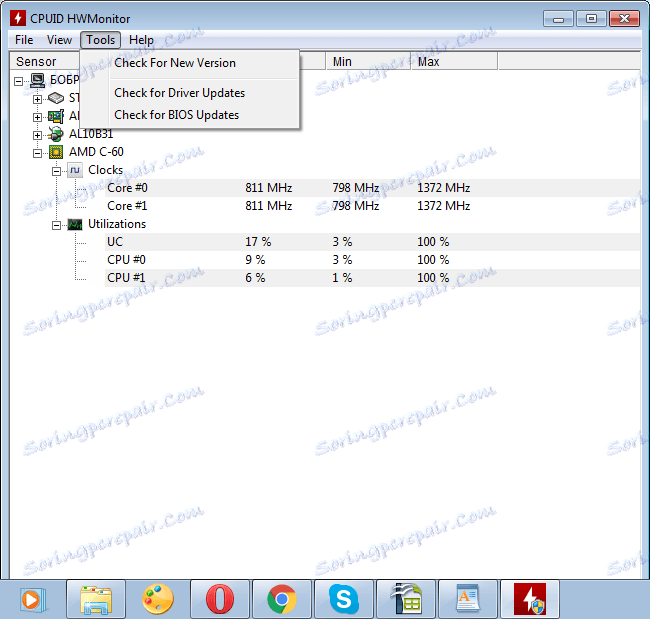Click Core #0 max value 1372 MHz
The height and width of the screenshot is (619, 650).
coord(444,188)
